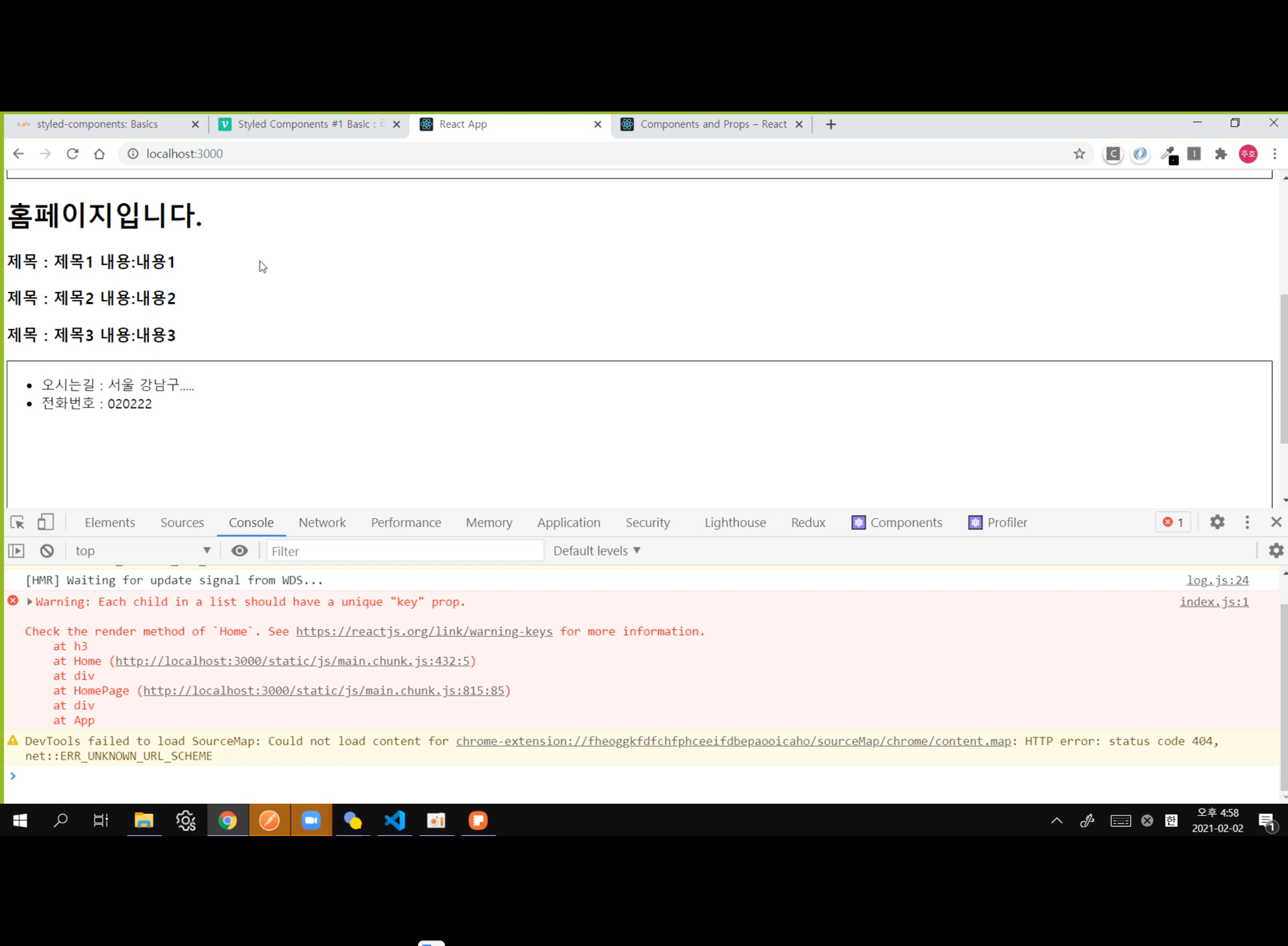Go back using the browser back arrow
This screenshot has width=1288, height=946.
point(19,153)
